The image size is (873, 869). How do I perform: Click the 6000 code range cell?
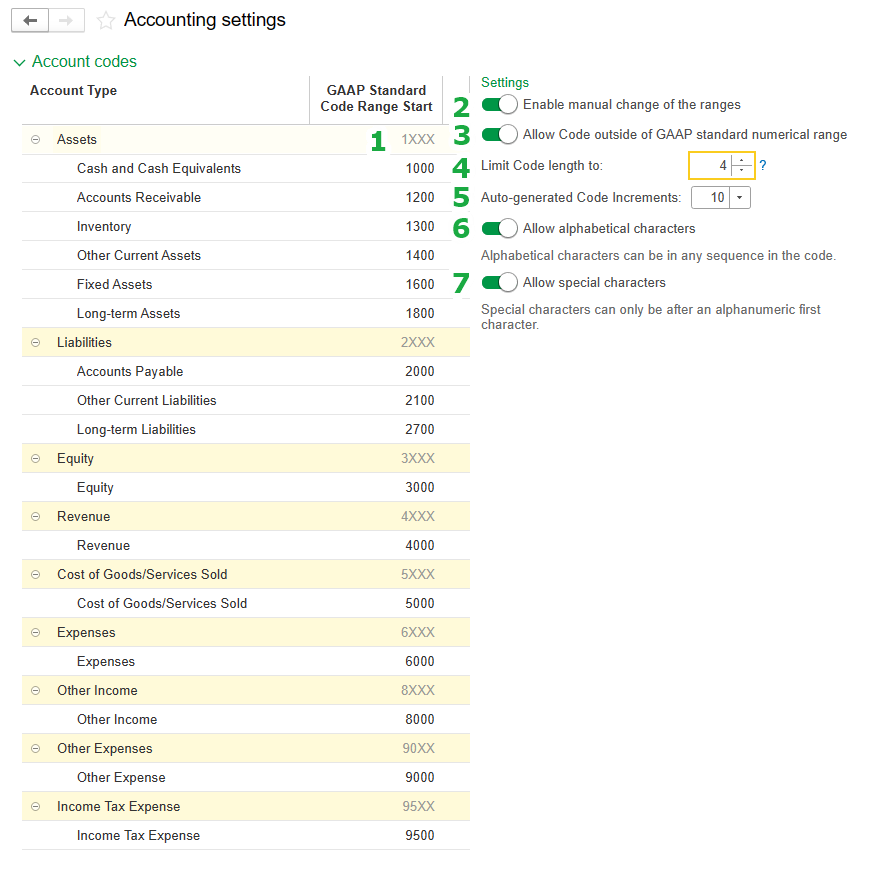[420, 661]
